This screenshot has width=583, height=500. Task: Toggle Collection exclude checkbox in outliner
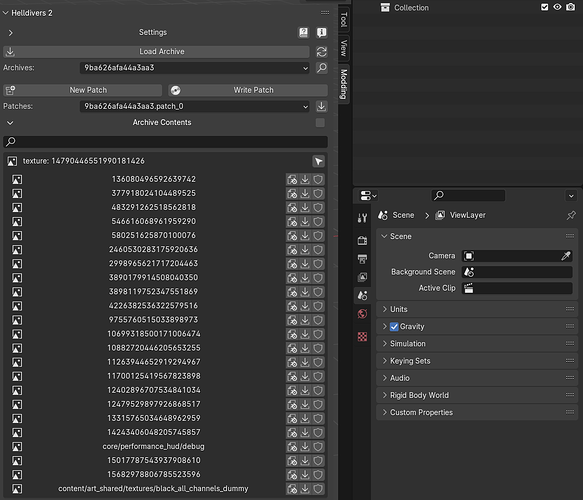point(544,7)
